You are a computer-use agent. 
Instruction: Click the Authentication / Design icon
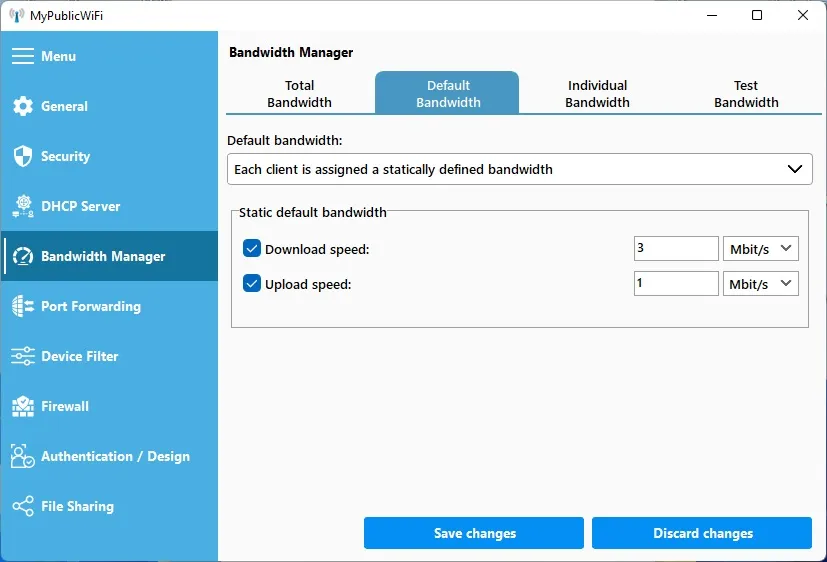coord(22,456)
